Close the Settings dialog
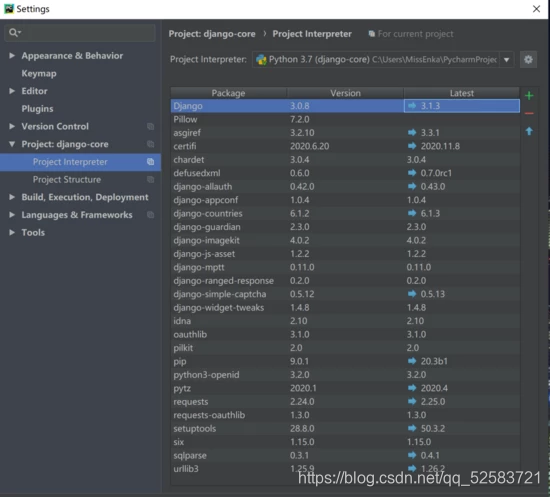This screenshot has width=550, height=497. pyautogui.click(x=536, y=9)
